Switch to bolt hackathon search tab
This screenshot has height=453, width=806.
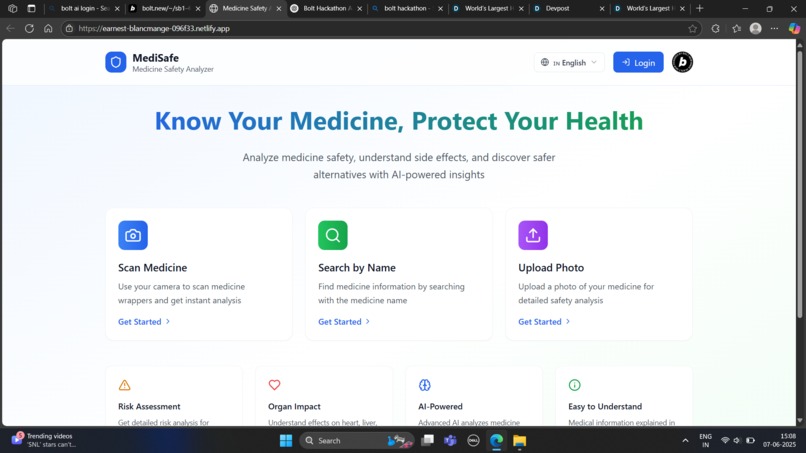point(407,8)
